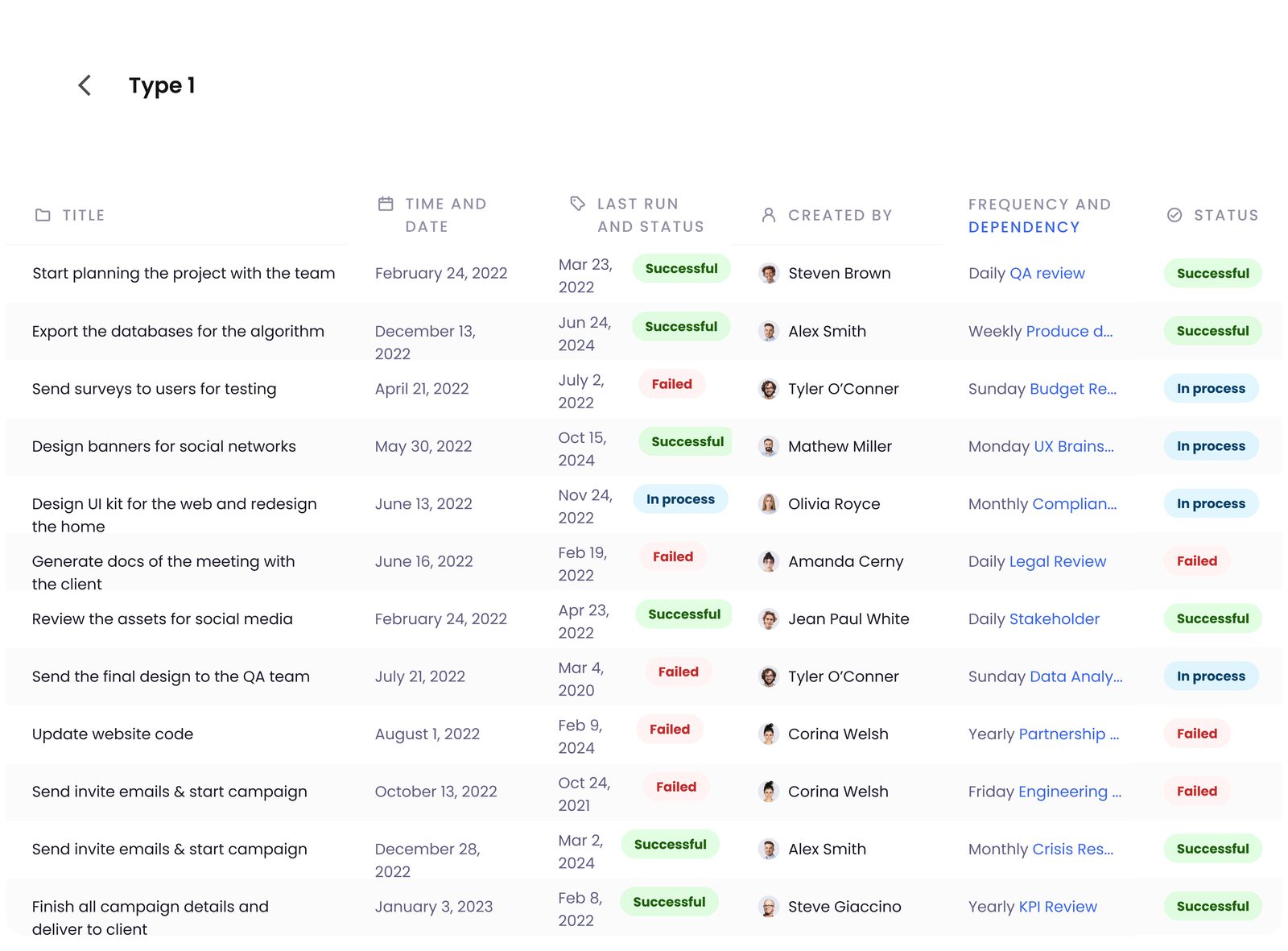
Task: Click the Type 1 page title
Action: coord(162,85)
